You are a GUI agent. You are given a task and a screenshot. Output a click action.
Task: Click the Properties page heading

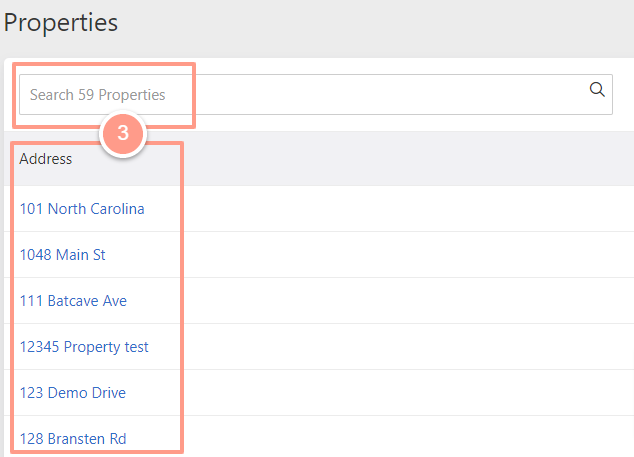coord(61,23)
